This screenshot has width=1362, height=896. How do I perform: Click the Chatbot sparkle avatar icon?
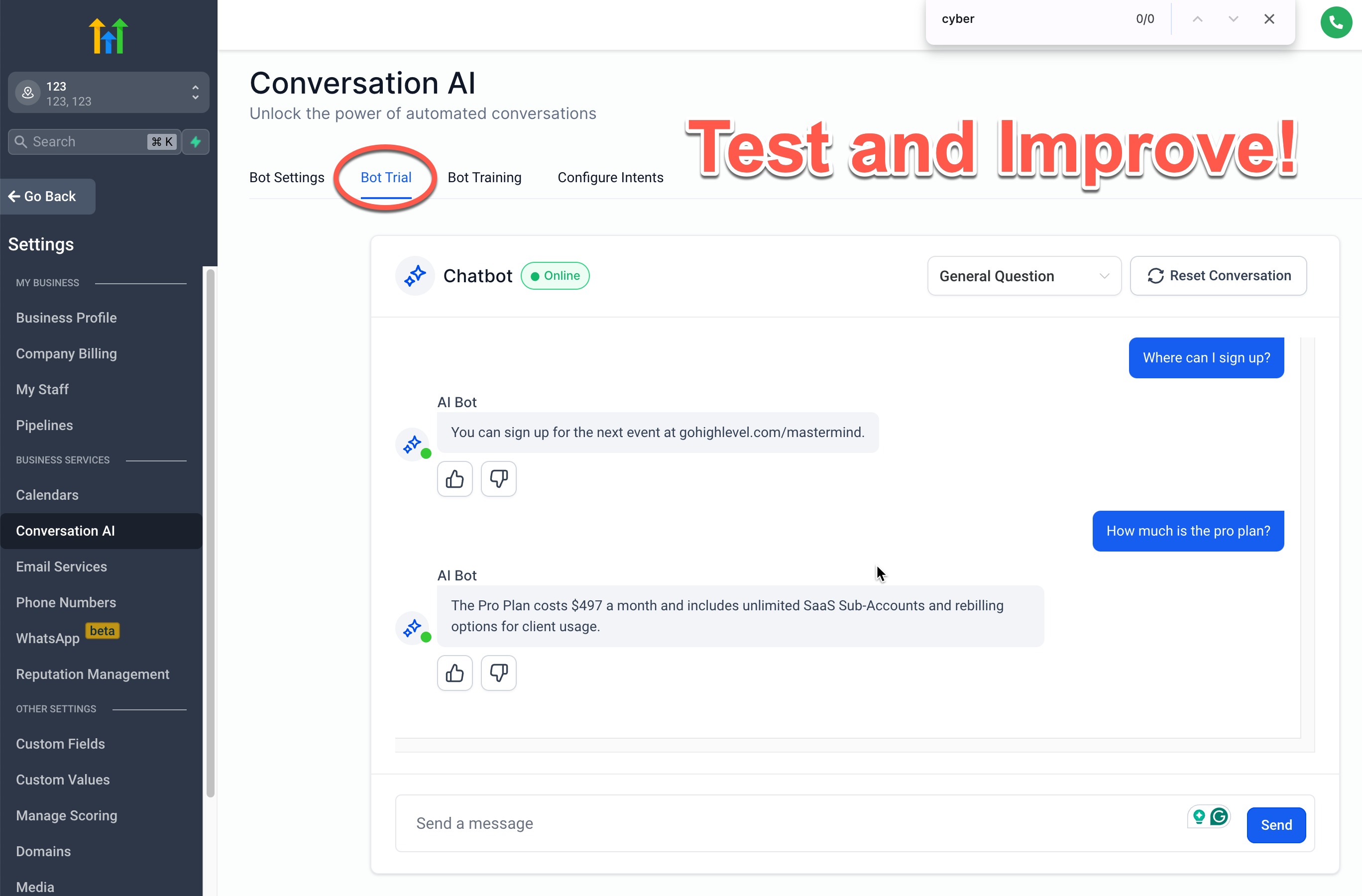click(x=415, y=276)
